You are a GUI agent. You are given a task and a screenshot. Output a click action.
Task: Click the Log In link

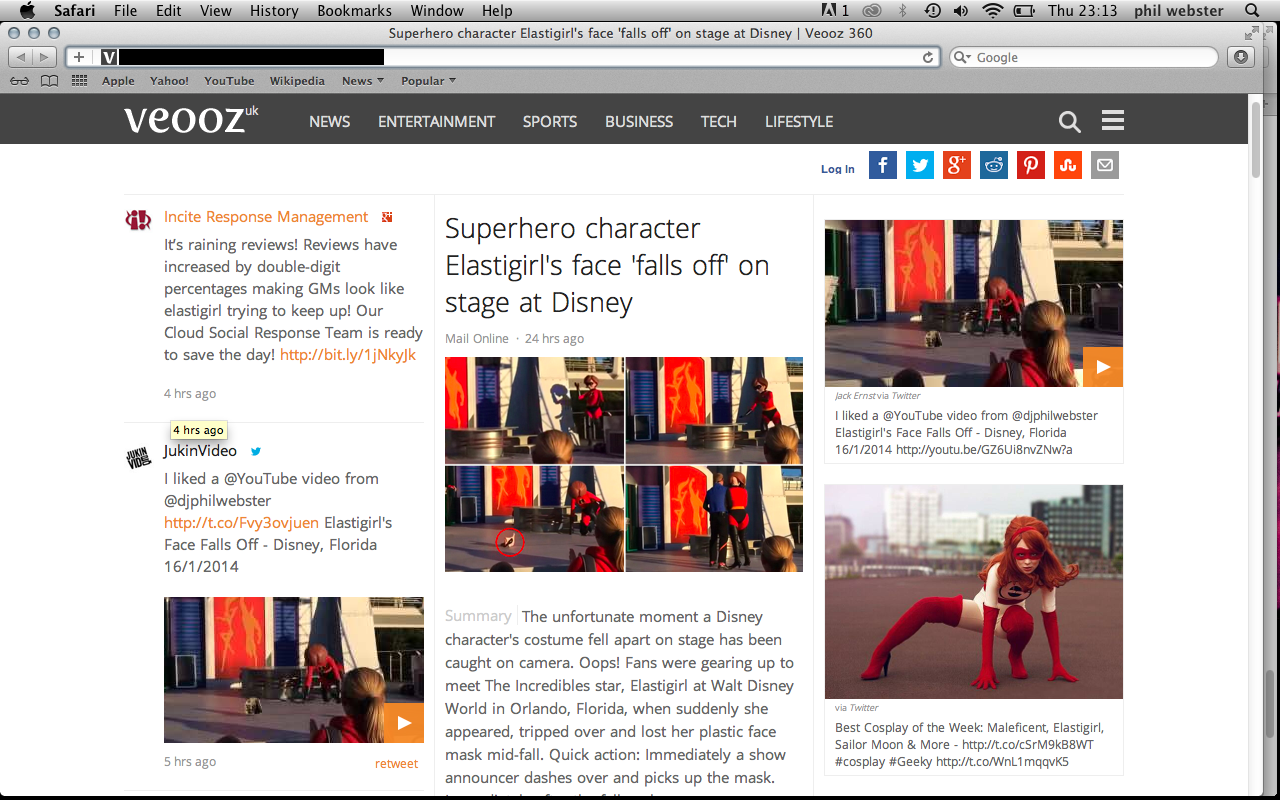tap(837, 169)
